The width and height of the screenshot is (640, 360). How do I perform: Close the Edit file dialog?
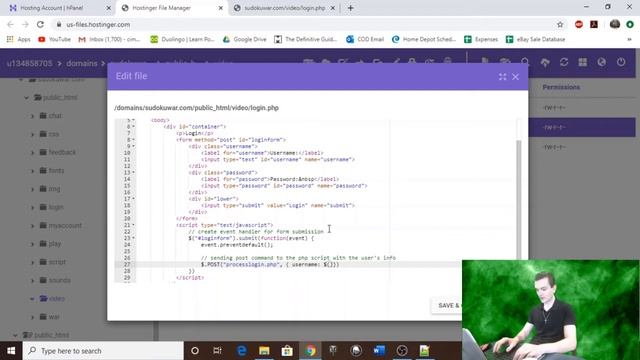click(x=516, y=77)
